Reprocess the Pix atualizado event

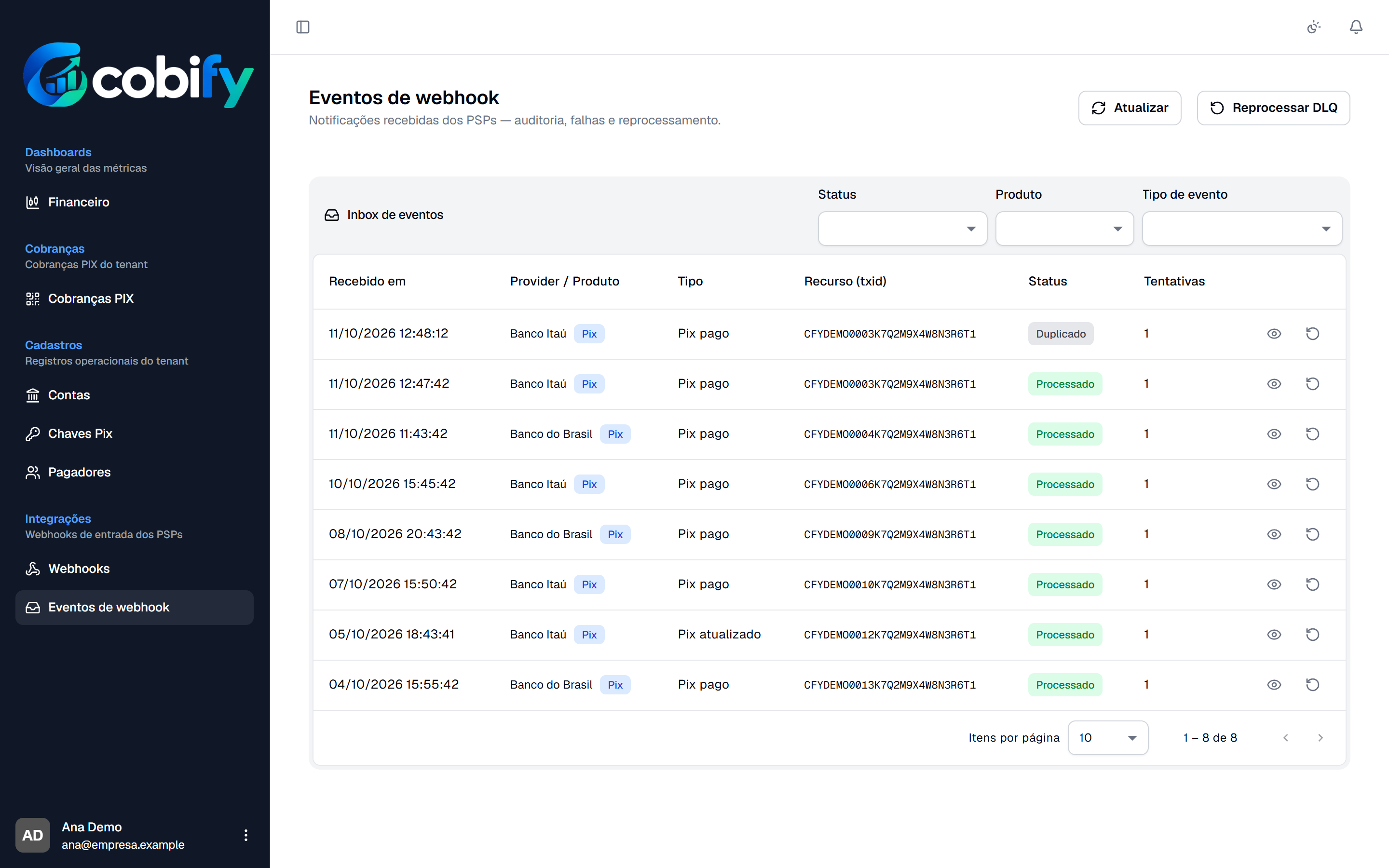click(1312, 634)
